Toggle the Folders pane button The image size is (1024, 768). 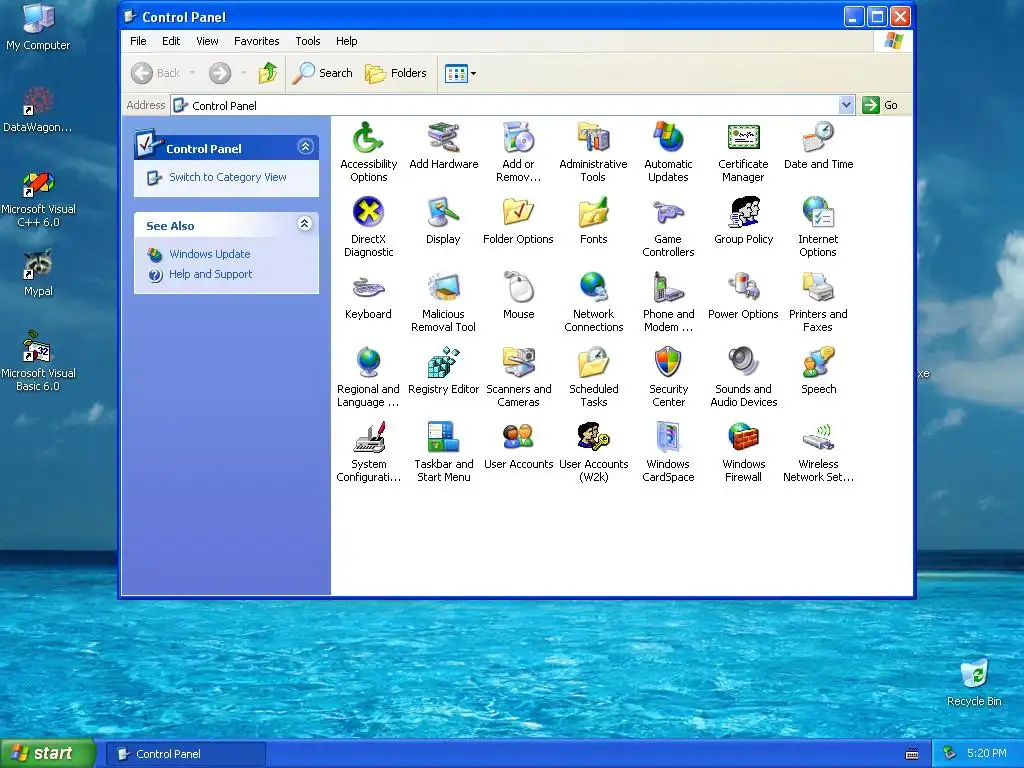[x=396, y=73]
